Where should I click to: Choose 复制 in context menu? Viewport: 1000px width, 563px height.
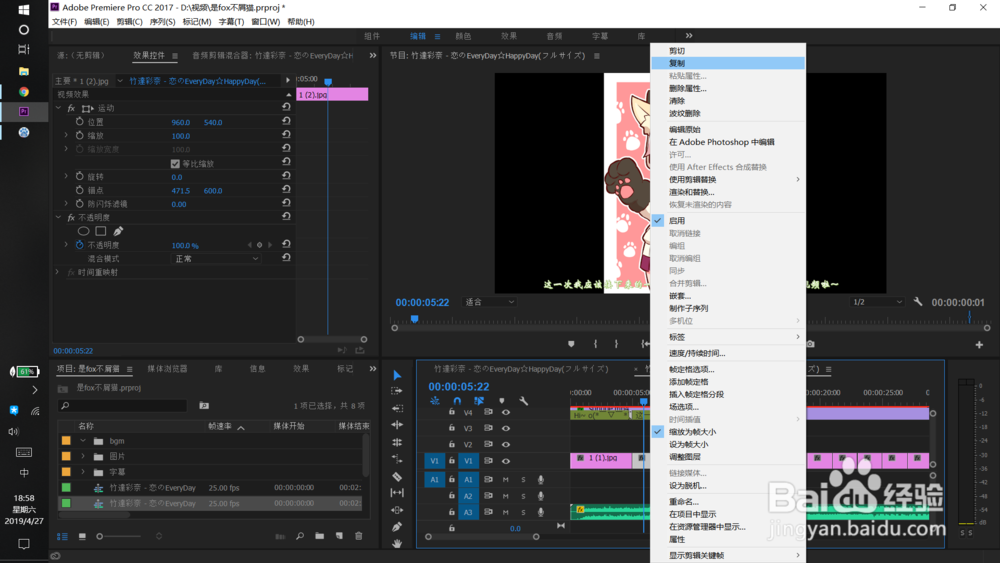click(x=728, y=63)
